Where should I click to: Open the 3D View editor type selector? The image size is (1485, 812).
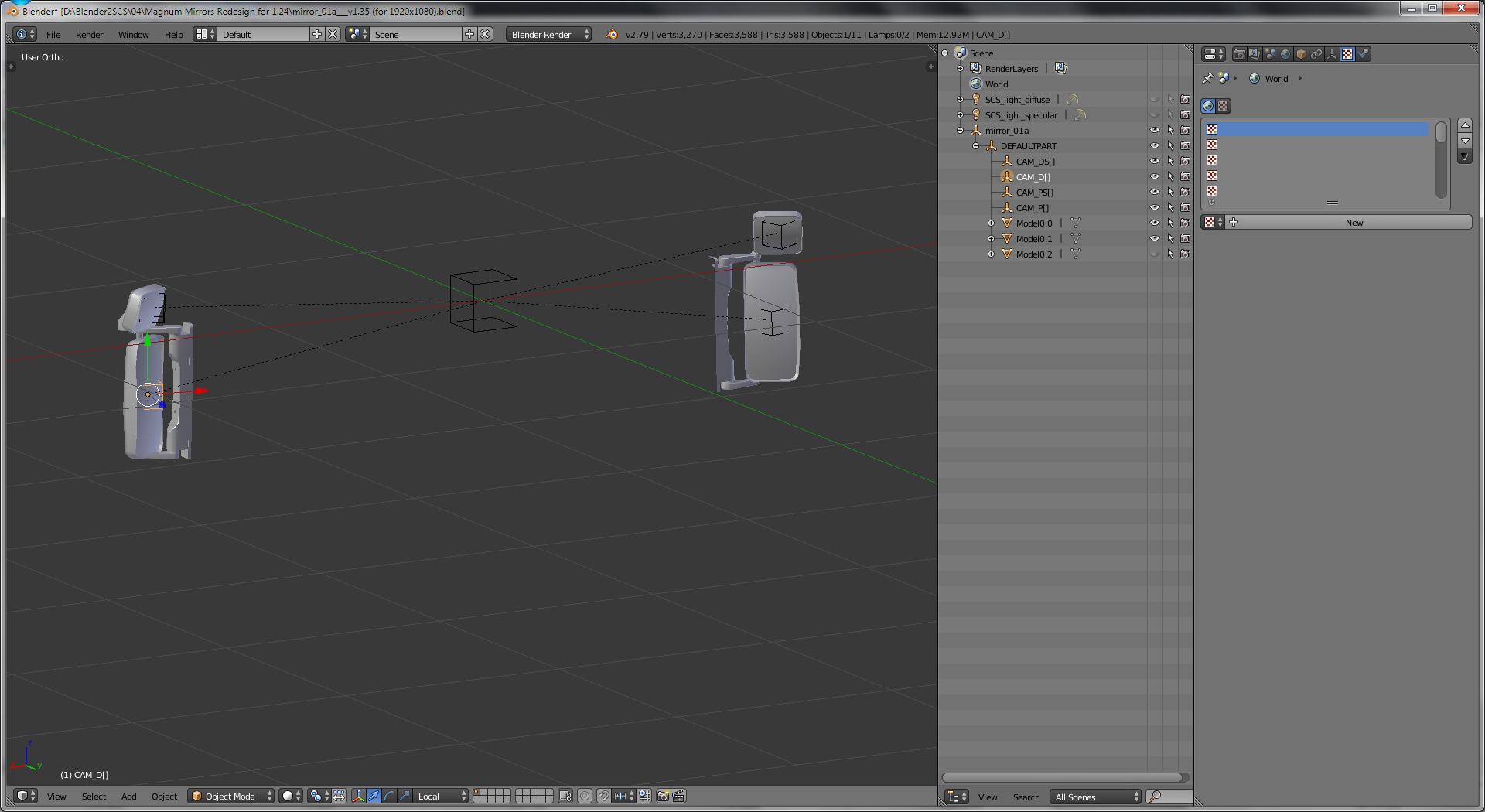click(x=26, y=796)
